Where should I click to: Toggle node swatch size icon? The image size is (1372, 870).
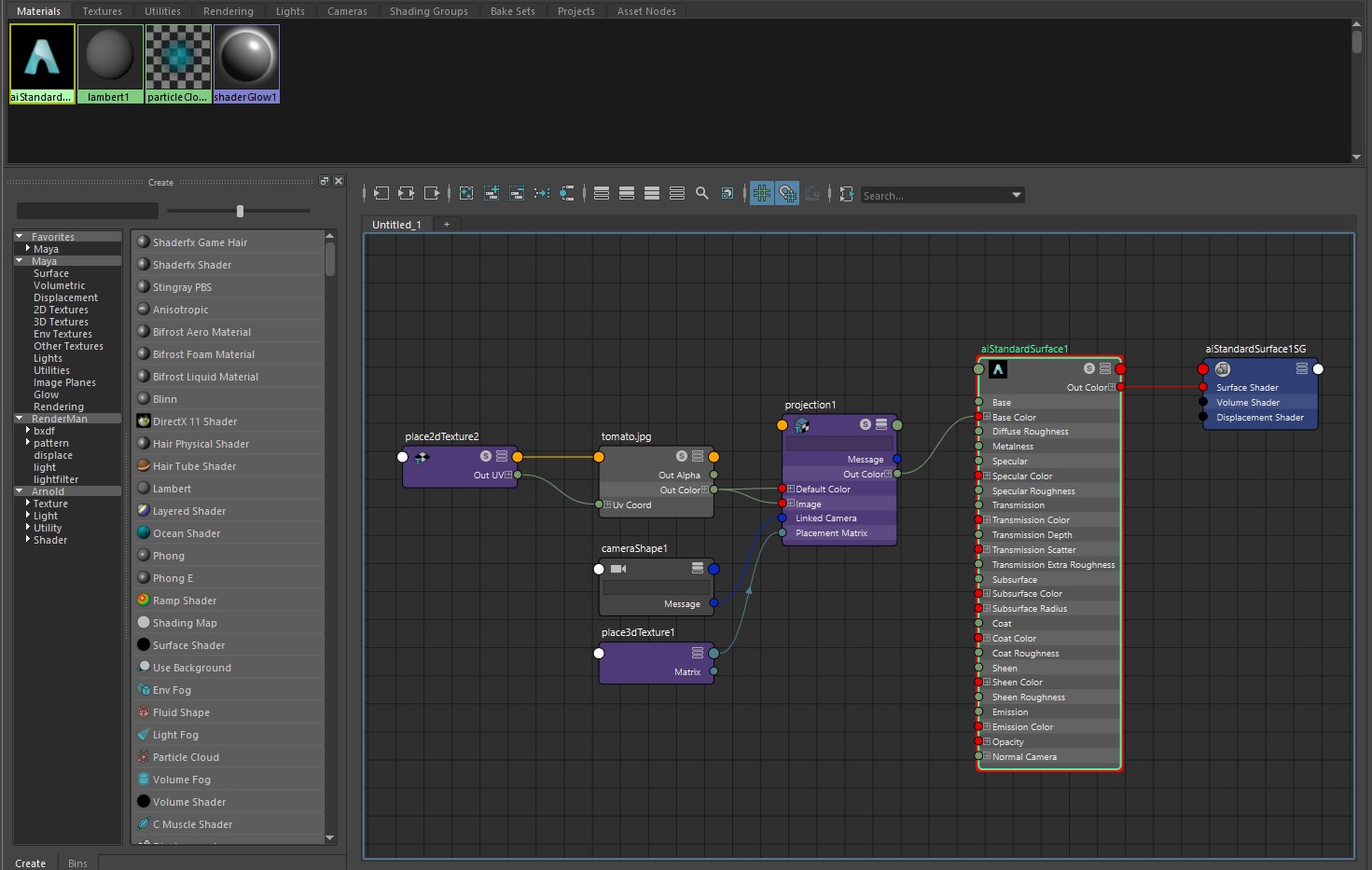coord(728,193)
